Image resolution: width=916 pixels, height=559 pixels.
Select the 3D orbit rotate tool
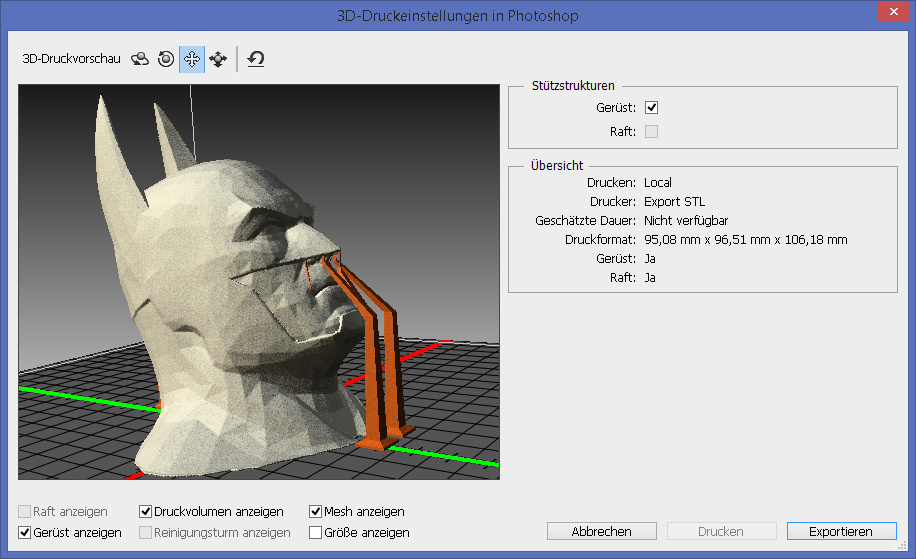click(141, 59)
